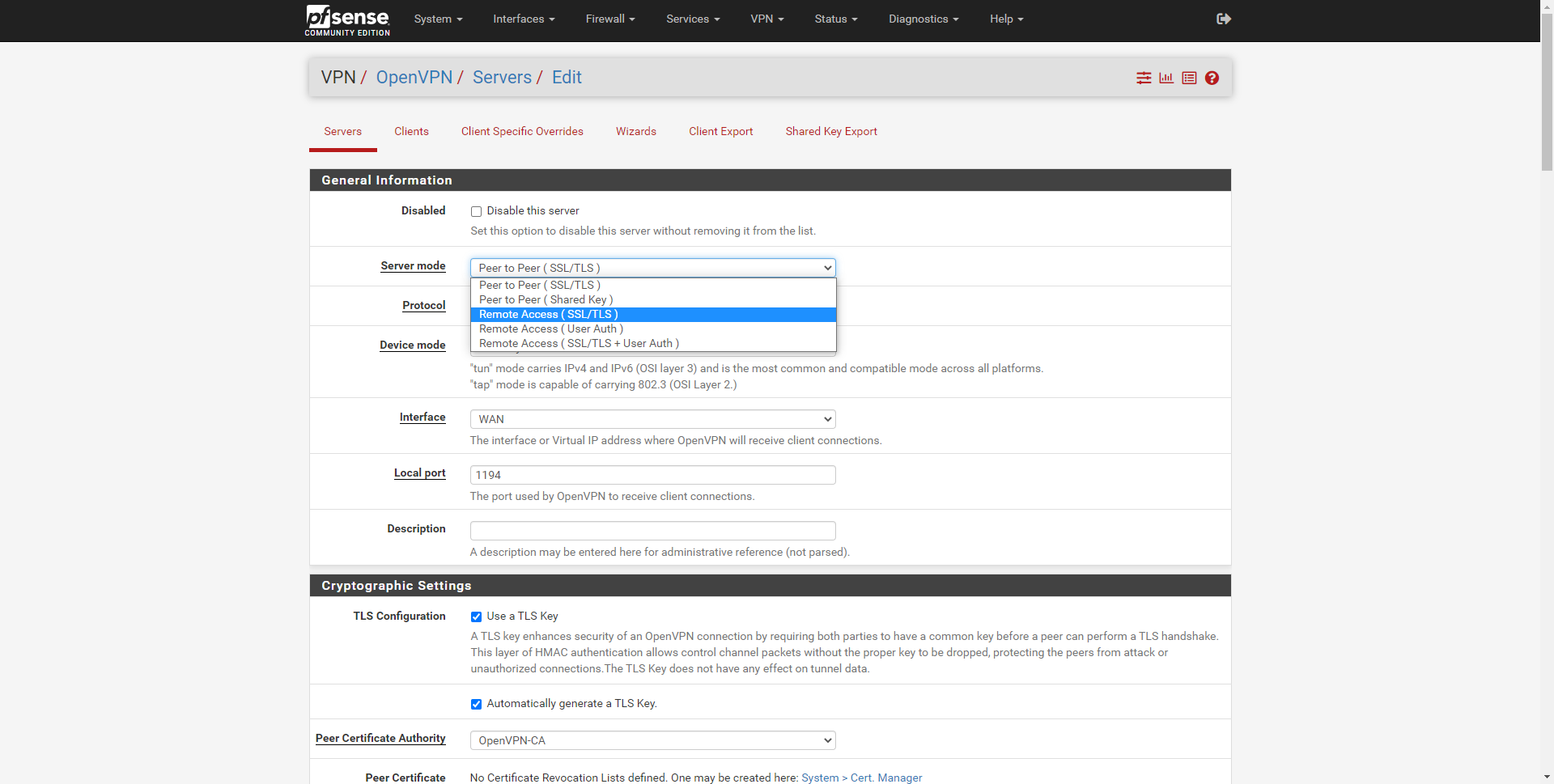Viewport: 1554px width, 784px height.
Task: Open the related log entries icon
Action: click(x=1189, y=78)
